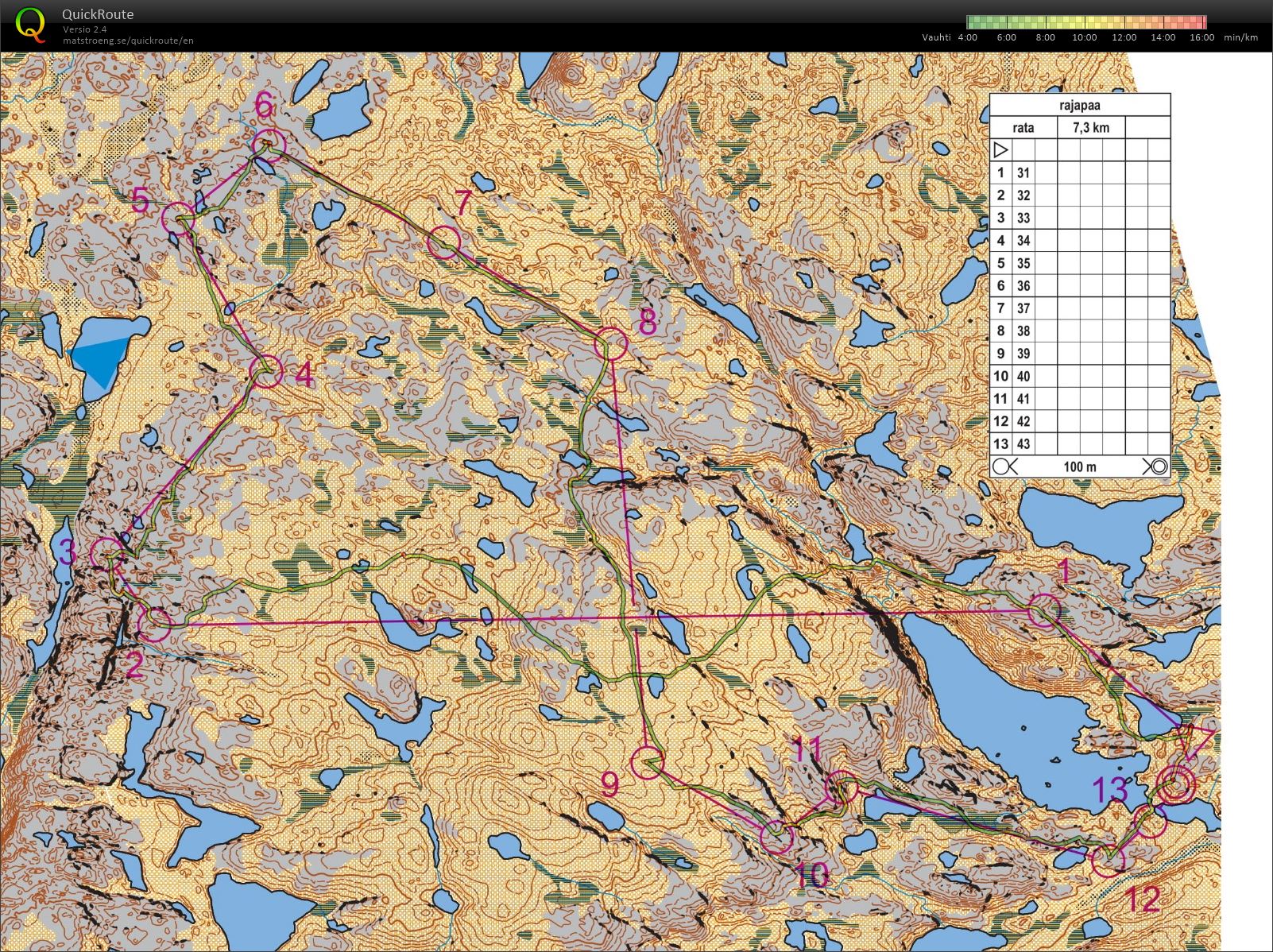
Task: Click control table row 9 code 39
Action: click(1023, 354)
